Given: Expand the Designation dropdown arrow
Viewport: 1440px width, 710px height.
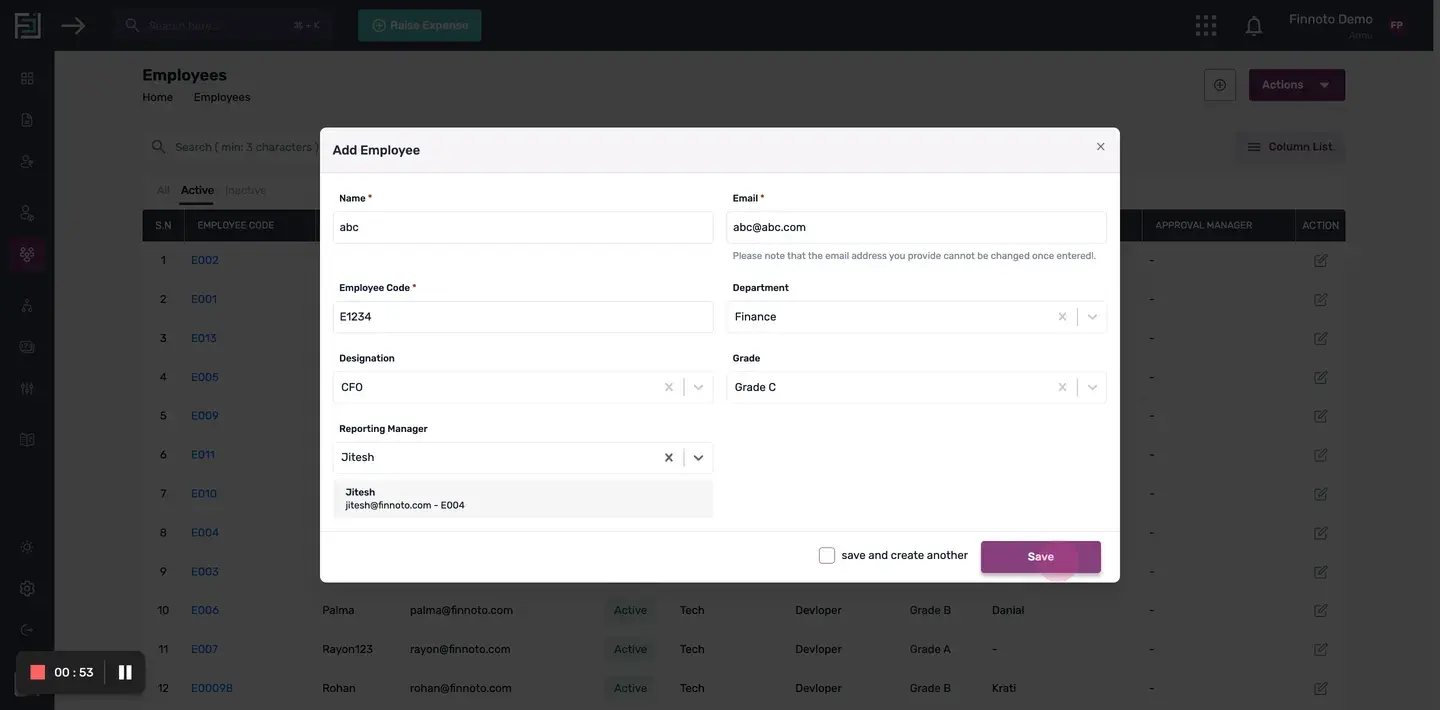Looking at the screenshot, I should (698, 387).
